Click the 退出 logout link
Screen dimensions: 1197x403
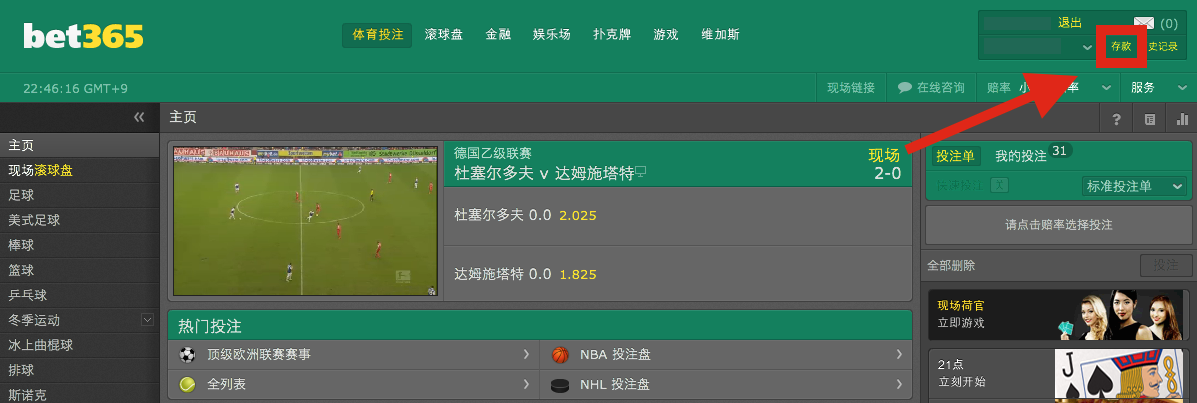tap(1070, 23)
